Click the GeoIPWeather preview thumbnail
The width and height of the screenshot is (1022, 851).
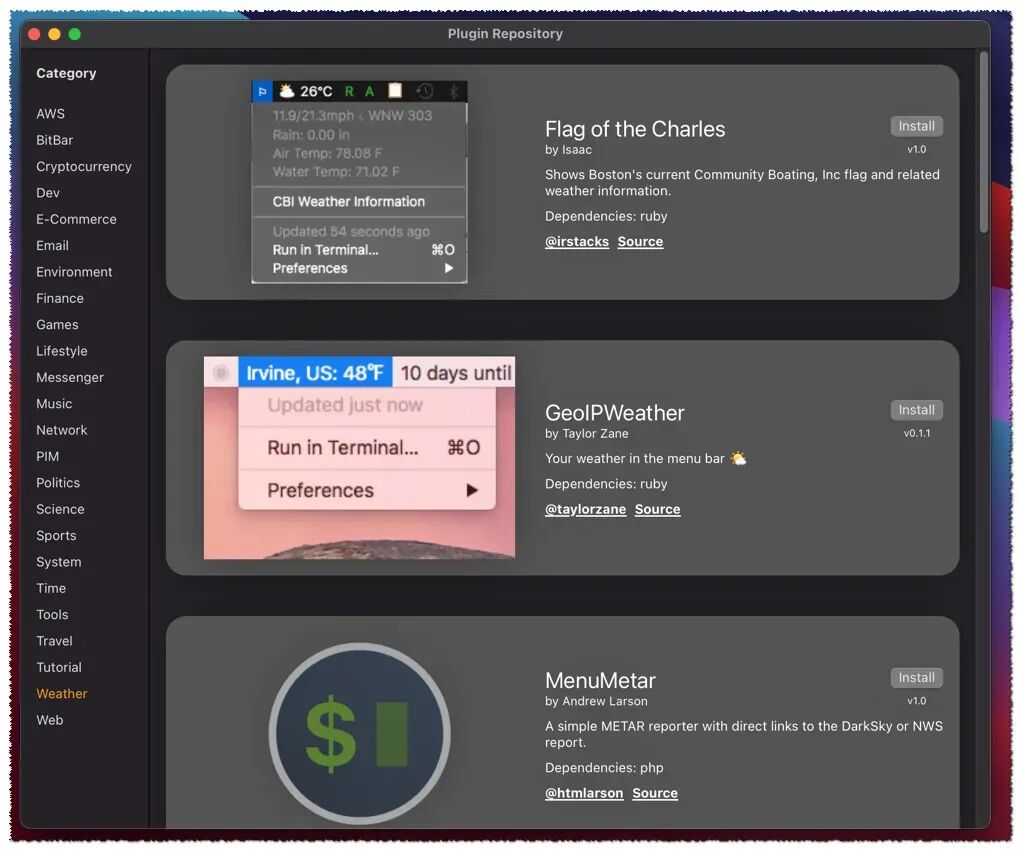359,457
